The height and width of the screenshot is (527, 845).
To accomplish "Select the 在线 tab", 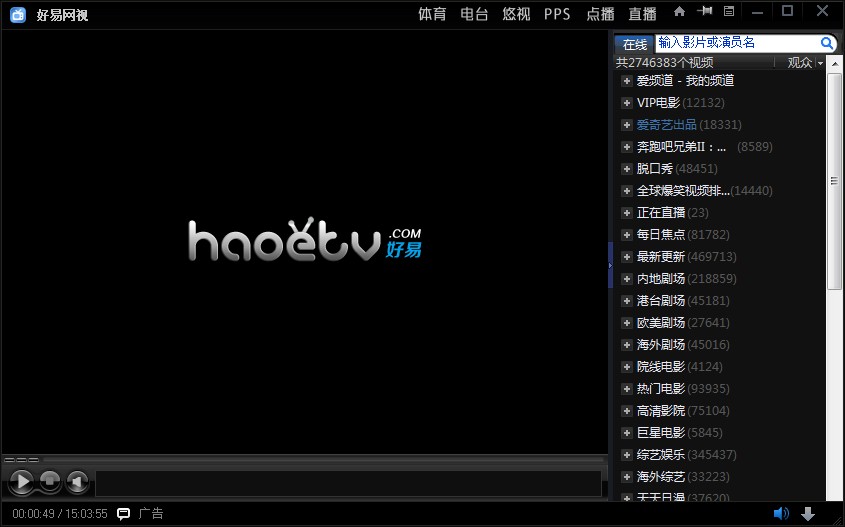I will 634,44.
